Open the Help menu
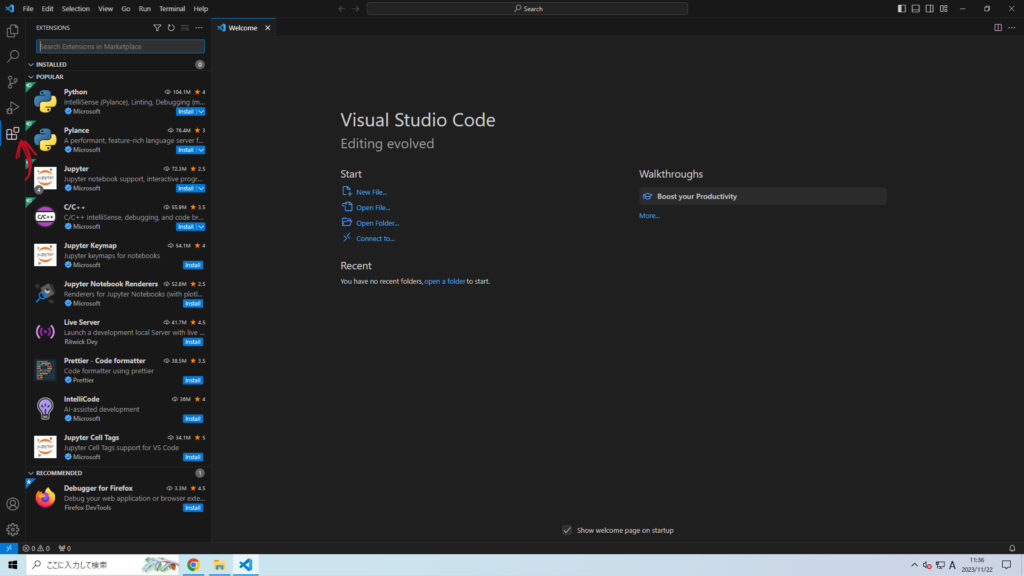 coord(200,8)
